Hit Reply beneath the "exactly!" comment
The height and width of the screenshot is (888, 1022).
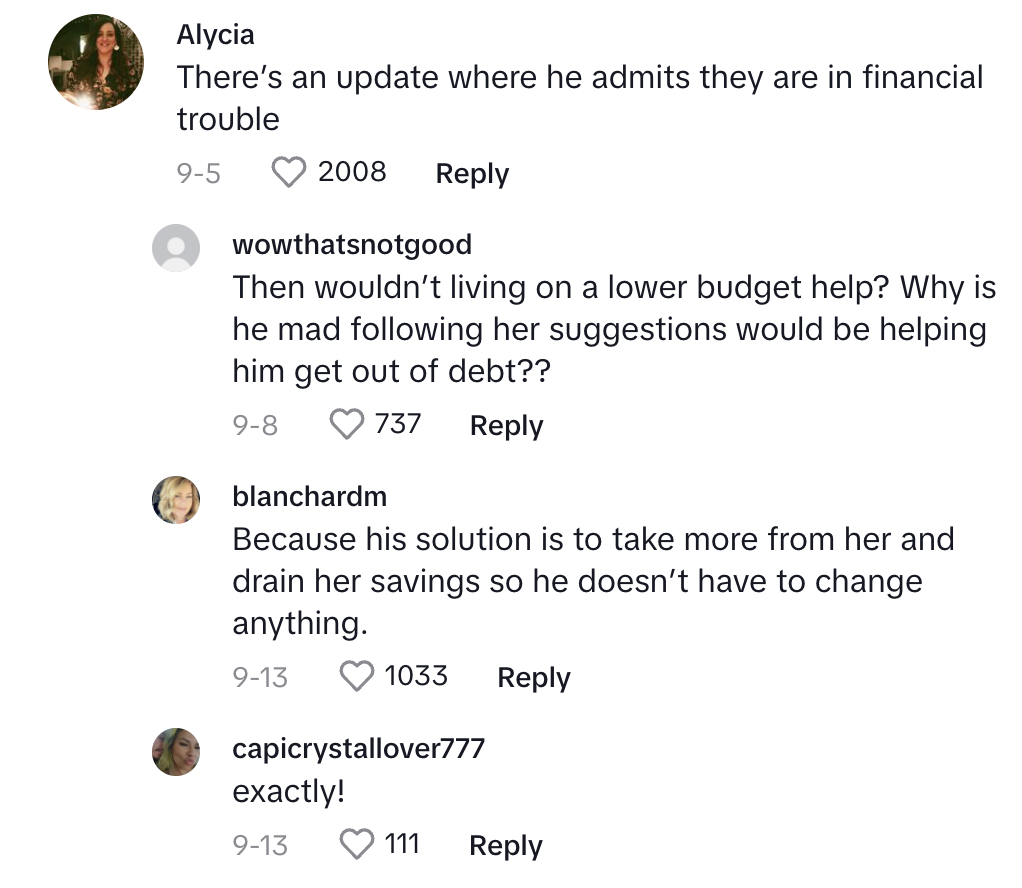505,846
